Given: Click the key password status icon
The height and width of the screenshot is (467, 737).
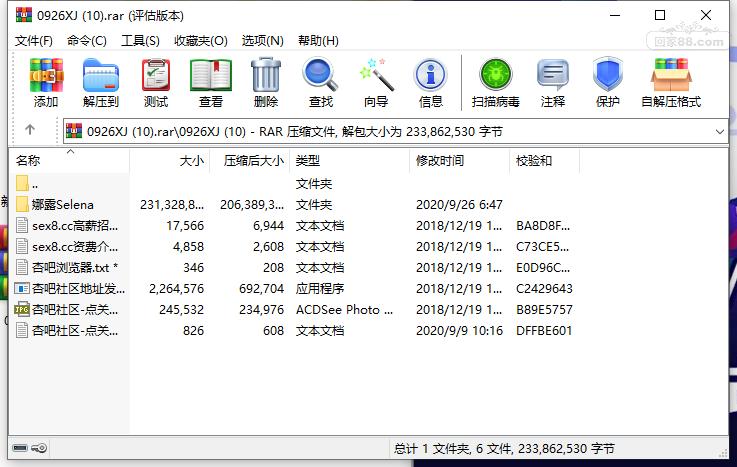Looking at the screenshot, I should (39, 448).
